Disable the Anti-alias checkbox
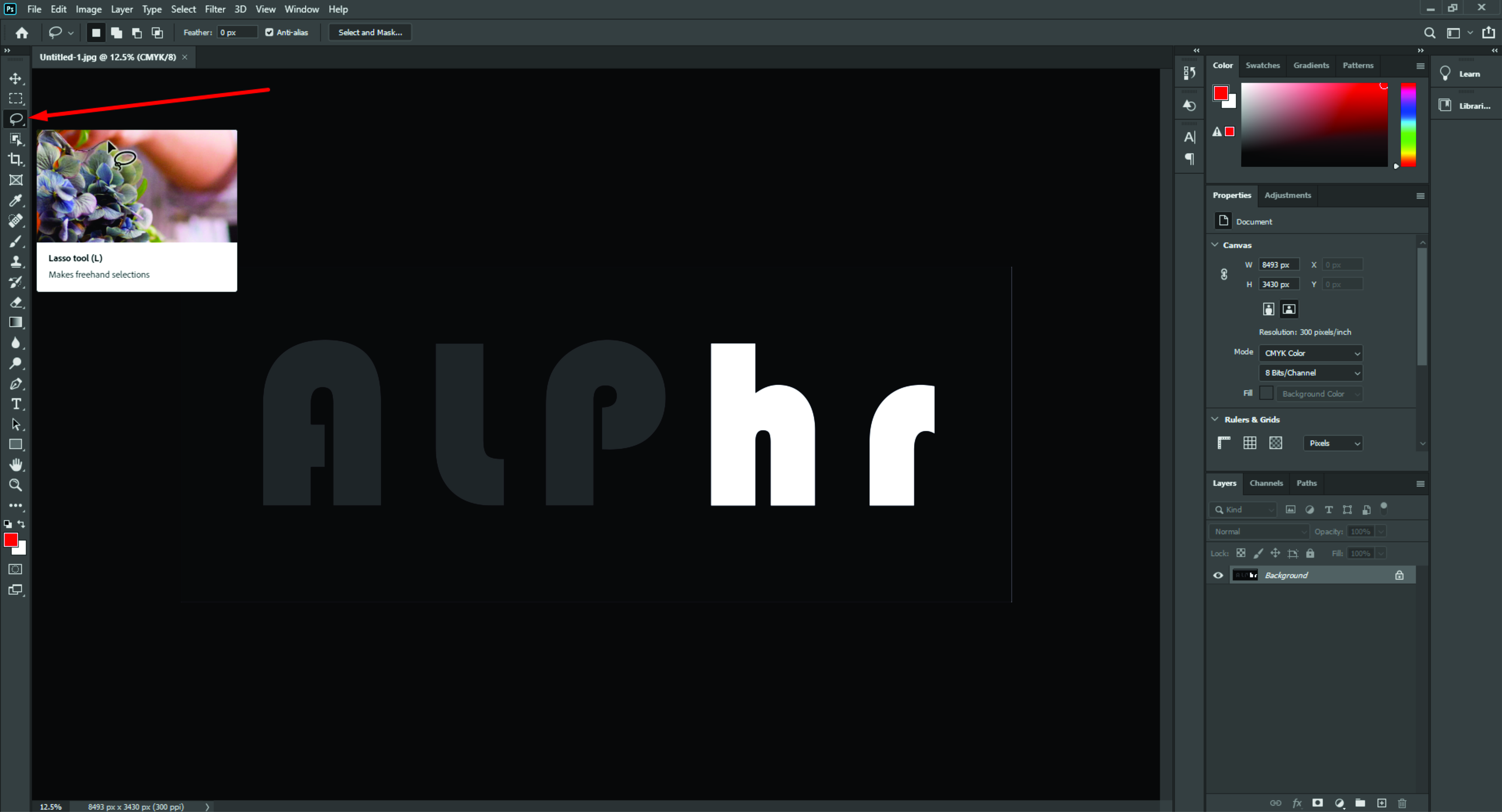This screenshot has width=1502, height=812. (x=269, y=33)
